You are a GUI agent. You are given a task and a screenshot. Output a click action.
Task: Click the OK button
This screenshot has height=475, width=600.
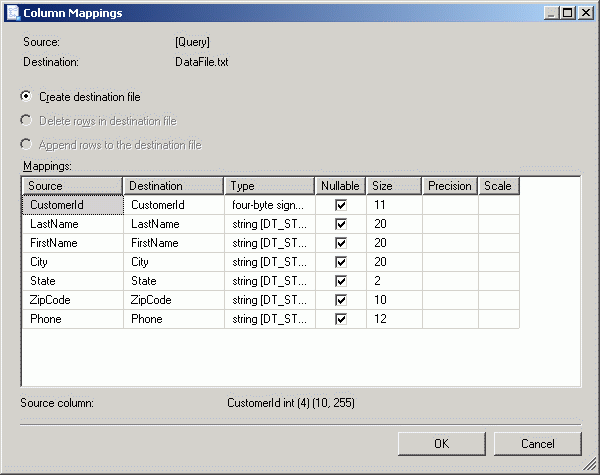441,443
